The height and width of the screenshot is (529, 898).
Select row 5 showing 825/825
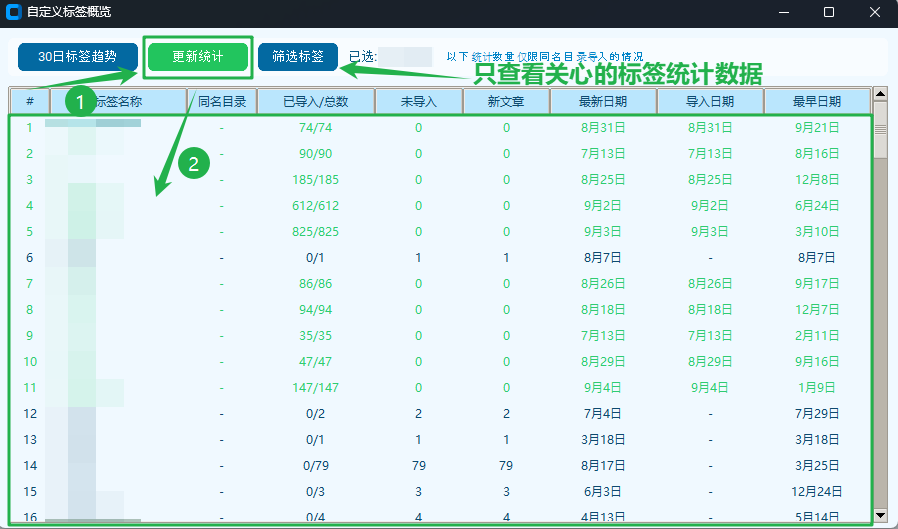[440, 231]
